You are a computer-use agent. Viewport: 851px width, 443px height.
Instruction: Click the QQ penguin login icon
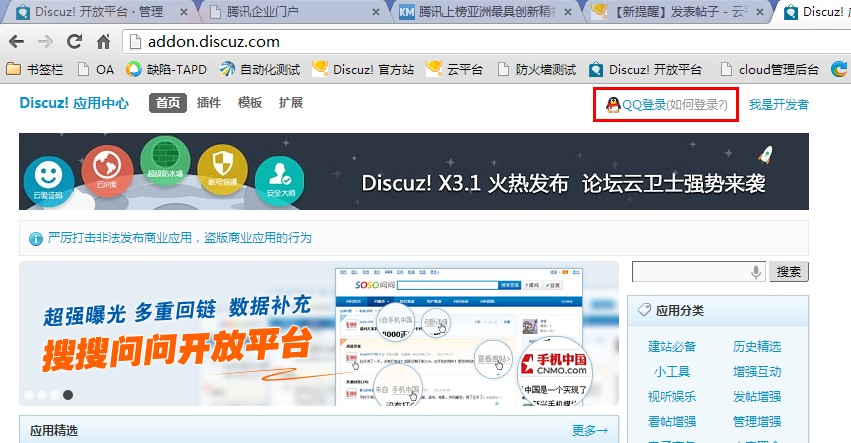click(613, 105)
